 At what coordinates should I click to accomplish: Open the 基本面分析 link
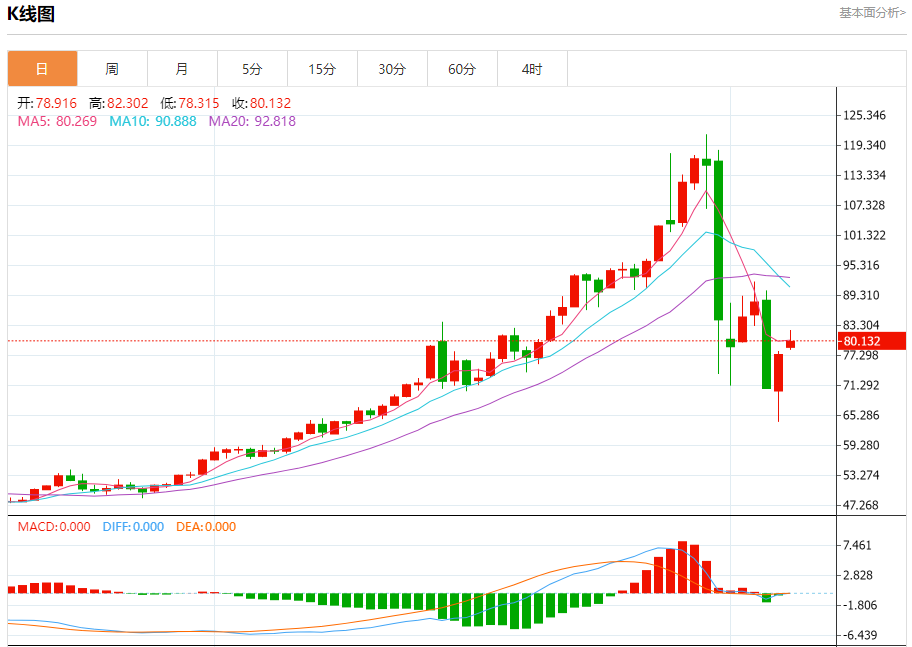[x=872, y=13]
